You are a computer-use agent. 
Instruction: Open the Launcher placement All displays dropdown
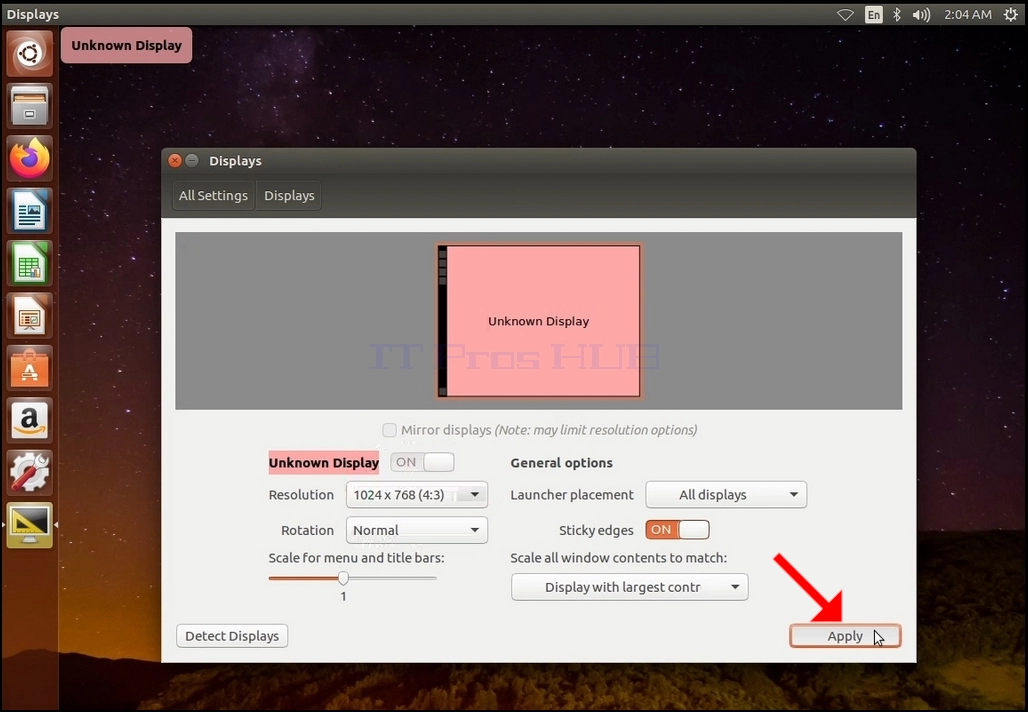coord(726,495)
